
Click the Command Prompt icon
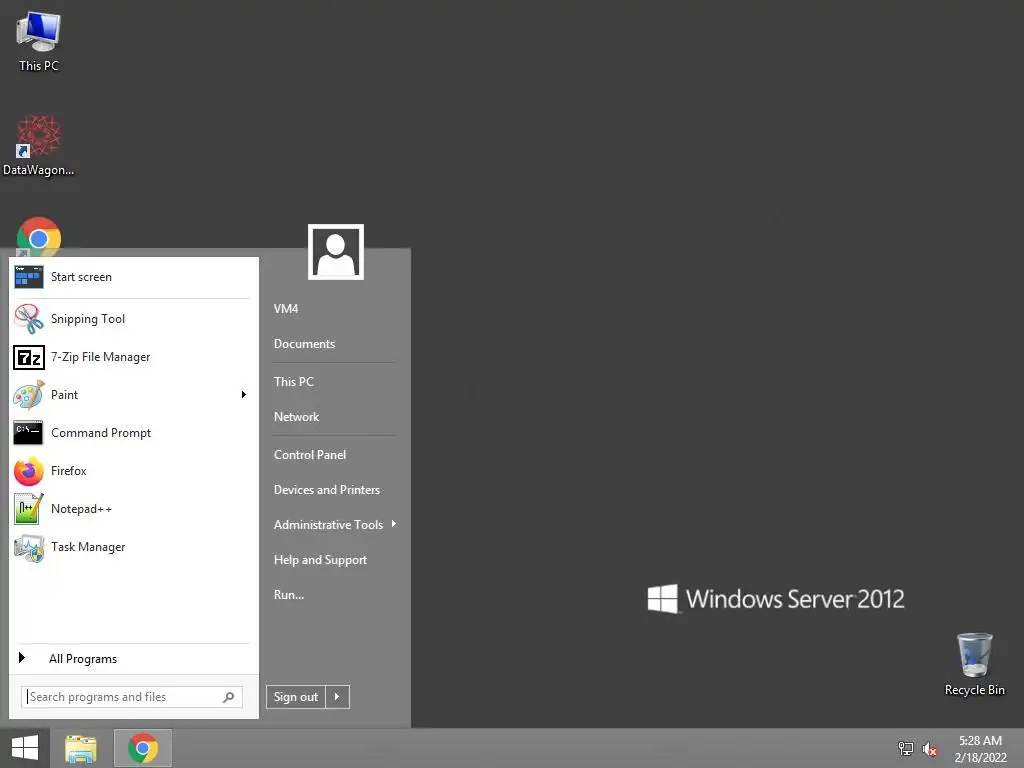coord(28,433)
